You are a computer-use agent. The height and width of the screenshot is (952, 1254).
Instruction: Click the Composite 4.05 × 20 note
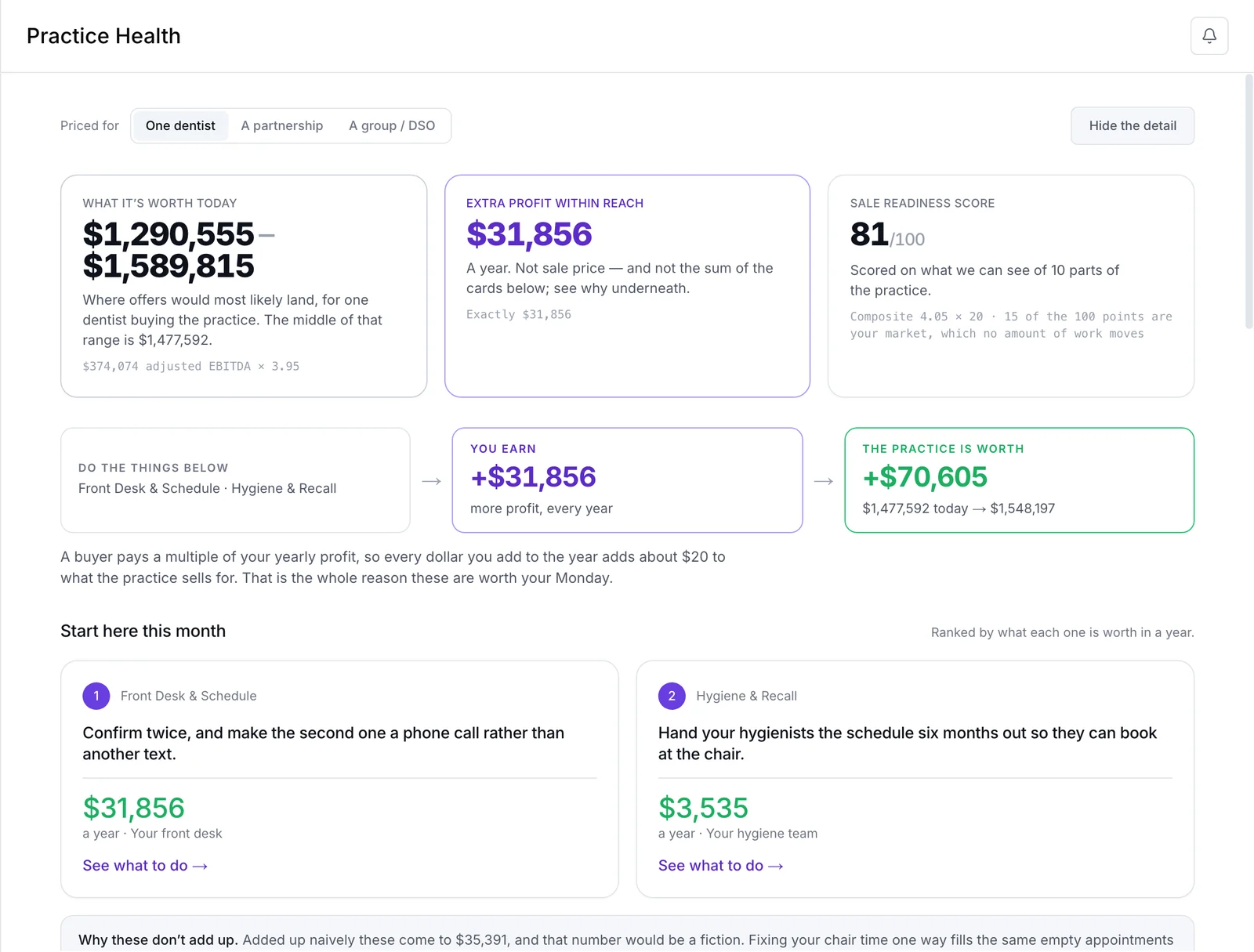(x=1011, y=325)
